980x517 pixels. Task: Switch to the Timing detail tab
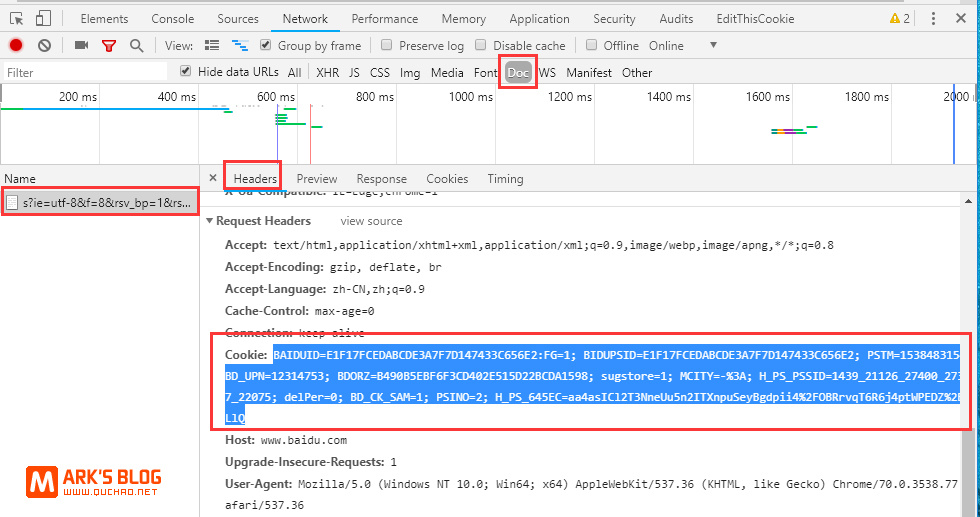(x=506, y=179)
